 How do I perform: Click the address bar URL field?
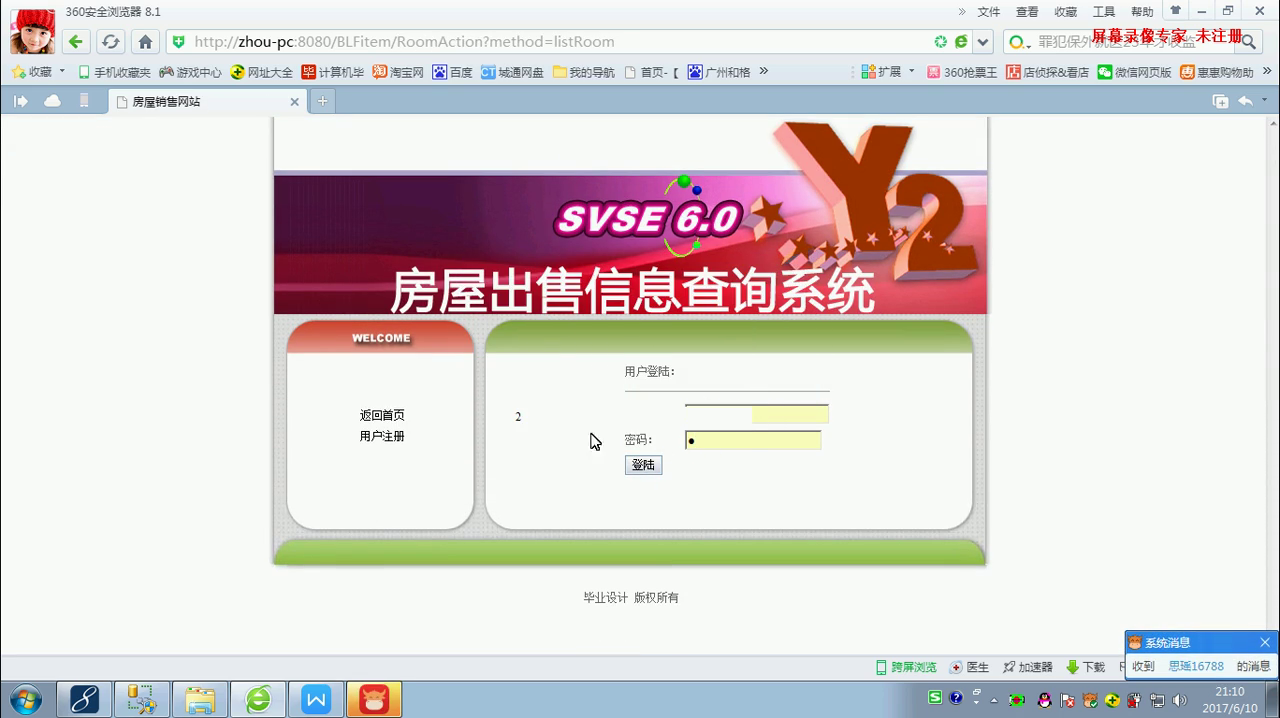(560, 42)
